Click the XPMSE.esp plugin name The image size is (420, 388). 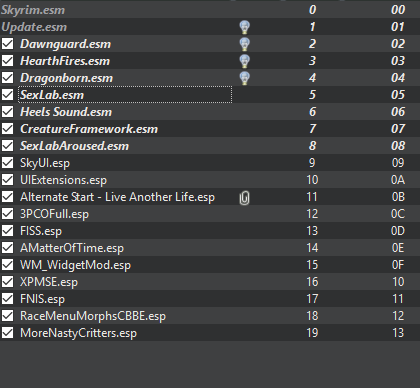(x=49, y=282)
